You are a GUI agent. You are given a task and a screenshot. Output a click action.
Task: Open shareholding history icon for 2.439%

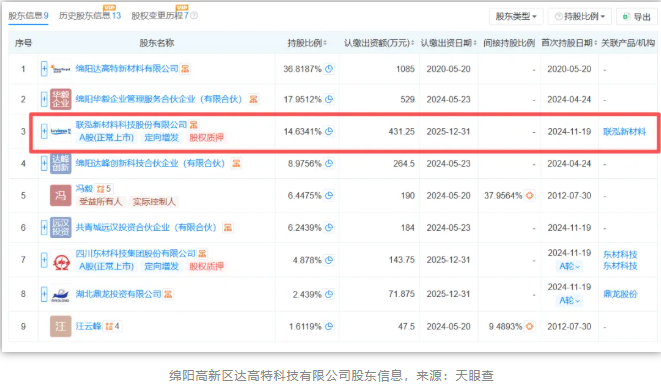[329, 294]
